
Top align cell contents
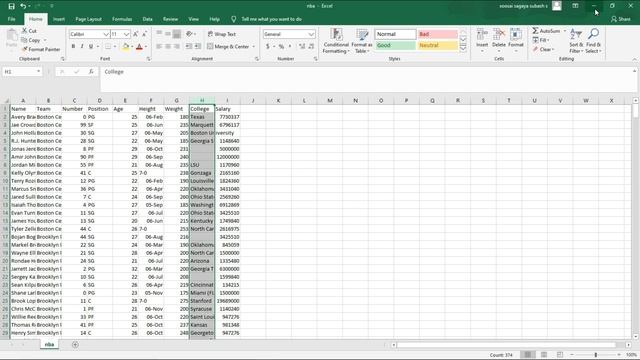(x=159, y=34)
